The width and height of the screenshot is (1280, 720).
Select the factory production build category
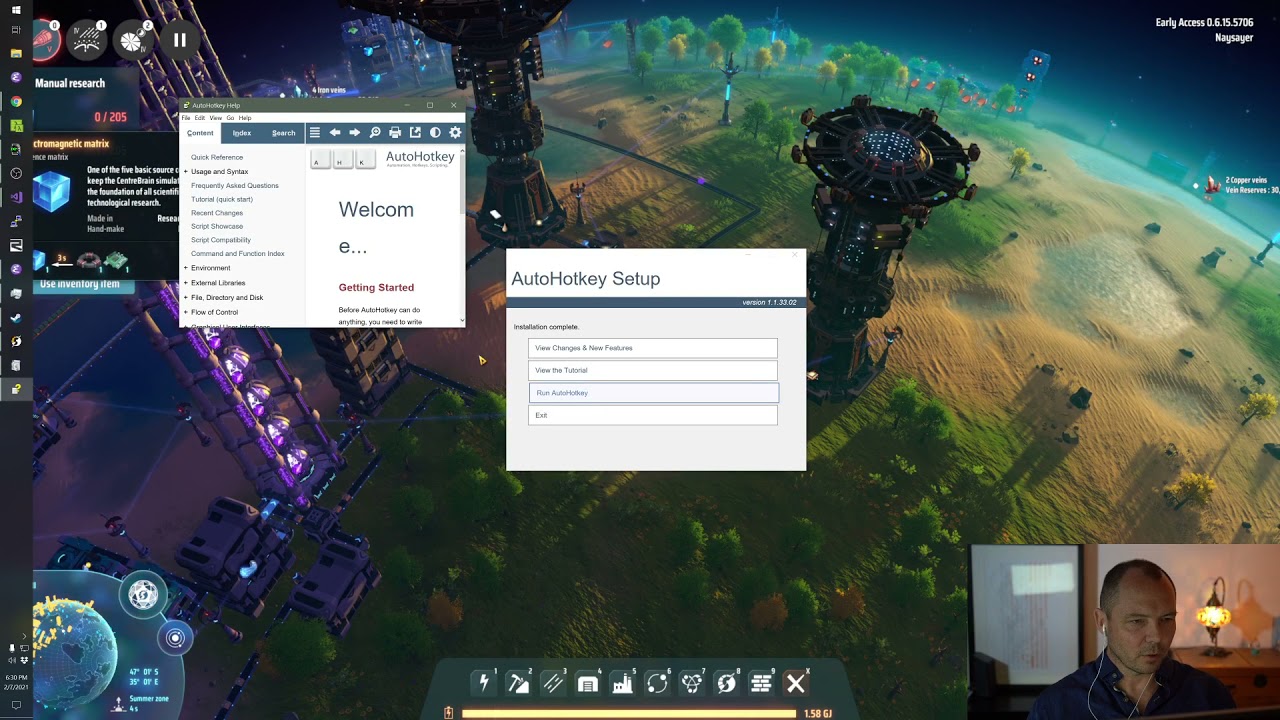[622, 683]
